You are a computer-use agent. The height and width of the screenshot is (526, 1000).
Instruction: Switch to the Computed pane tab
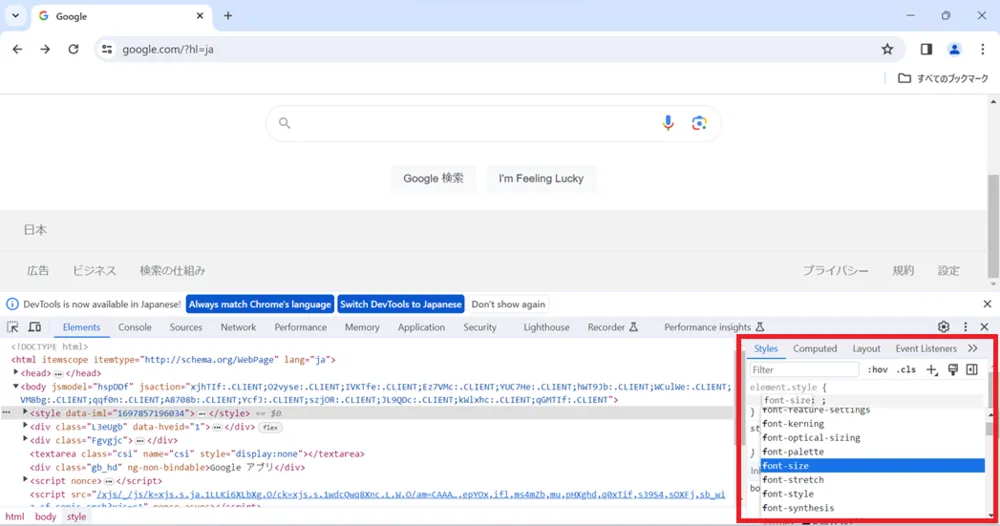(814, 349)
